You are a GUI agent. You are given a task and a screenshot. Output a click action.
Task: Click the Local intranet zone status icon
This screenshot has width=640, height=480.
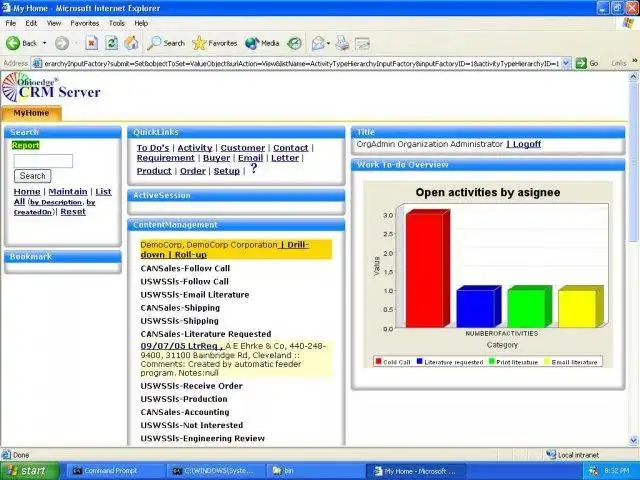coord(551,454)
